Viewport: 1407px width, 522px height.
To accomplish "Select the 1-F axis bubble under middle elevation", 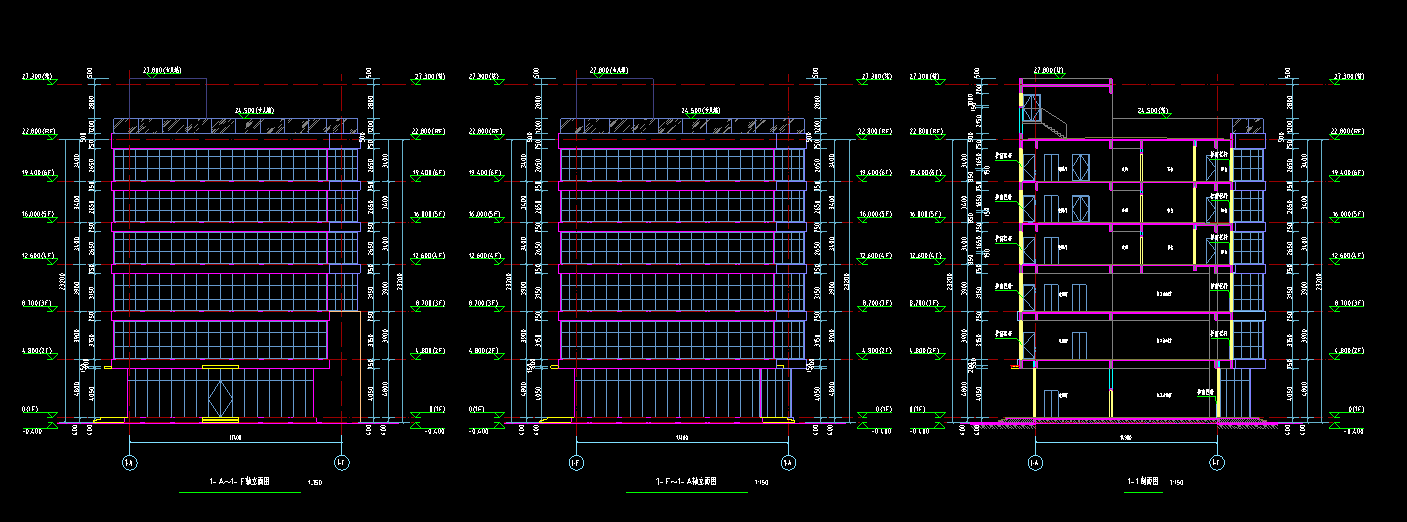I will point(576,463).
